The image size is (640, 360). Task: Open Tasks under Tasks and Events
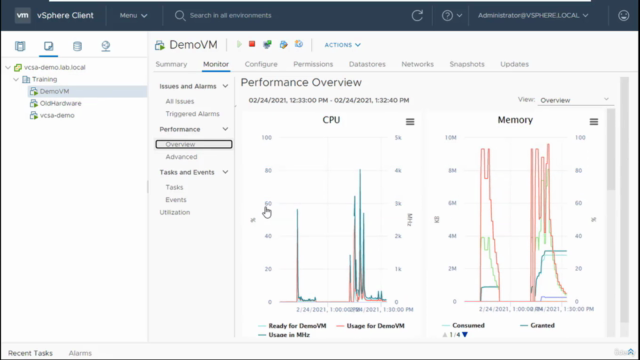174,187
